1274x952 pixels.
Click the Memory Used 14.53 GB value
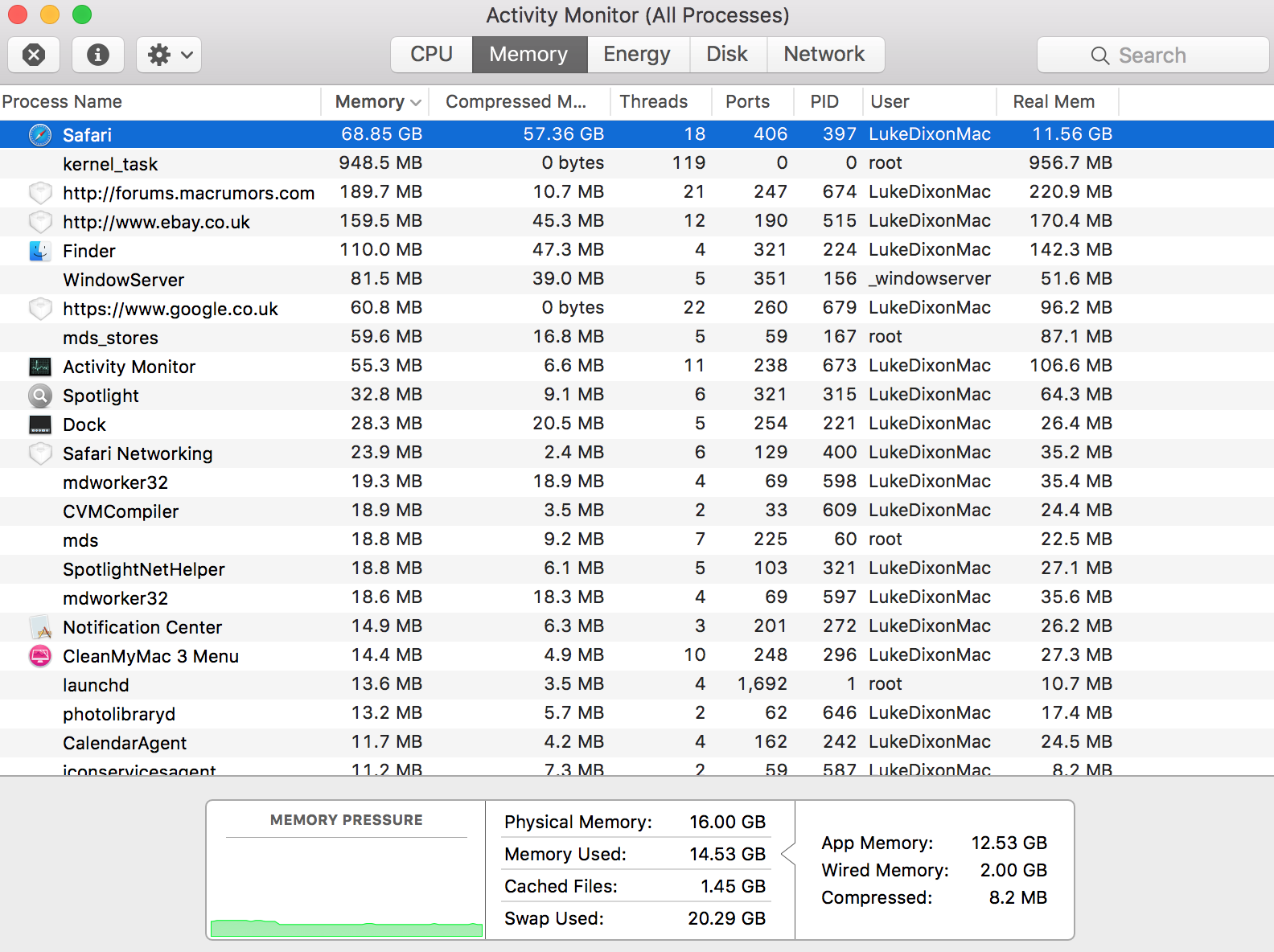727,854
